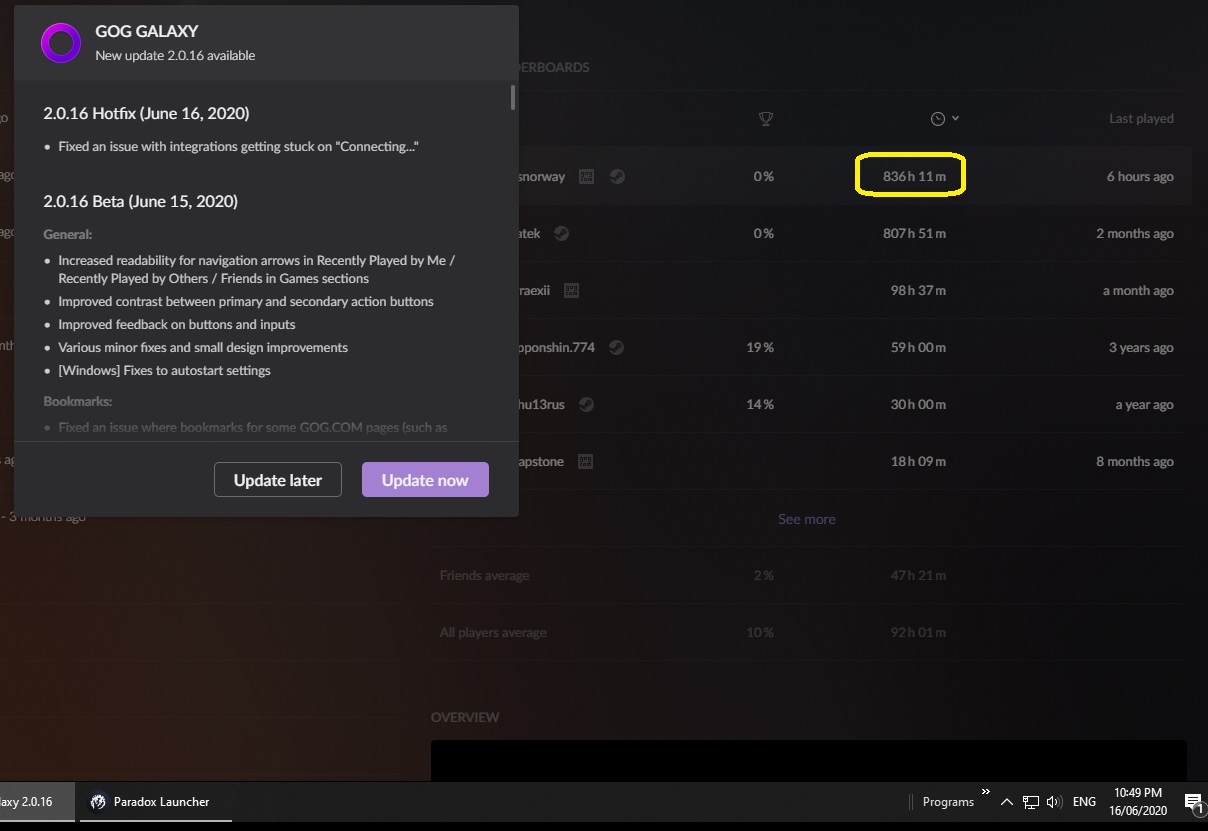Image resolution: width=1208 pixels, height=831 pixels.
Task: Click the 6 hours ago last played cell
Action: coord(1140,177)
